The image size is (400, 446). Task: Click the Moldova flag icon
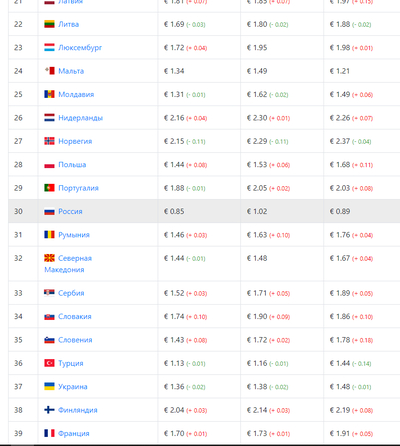click(49, 94)
